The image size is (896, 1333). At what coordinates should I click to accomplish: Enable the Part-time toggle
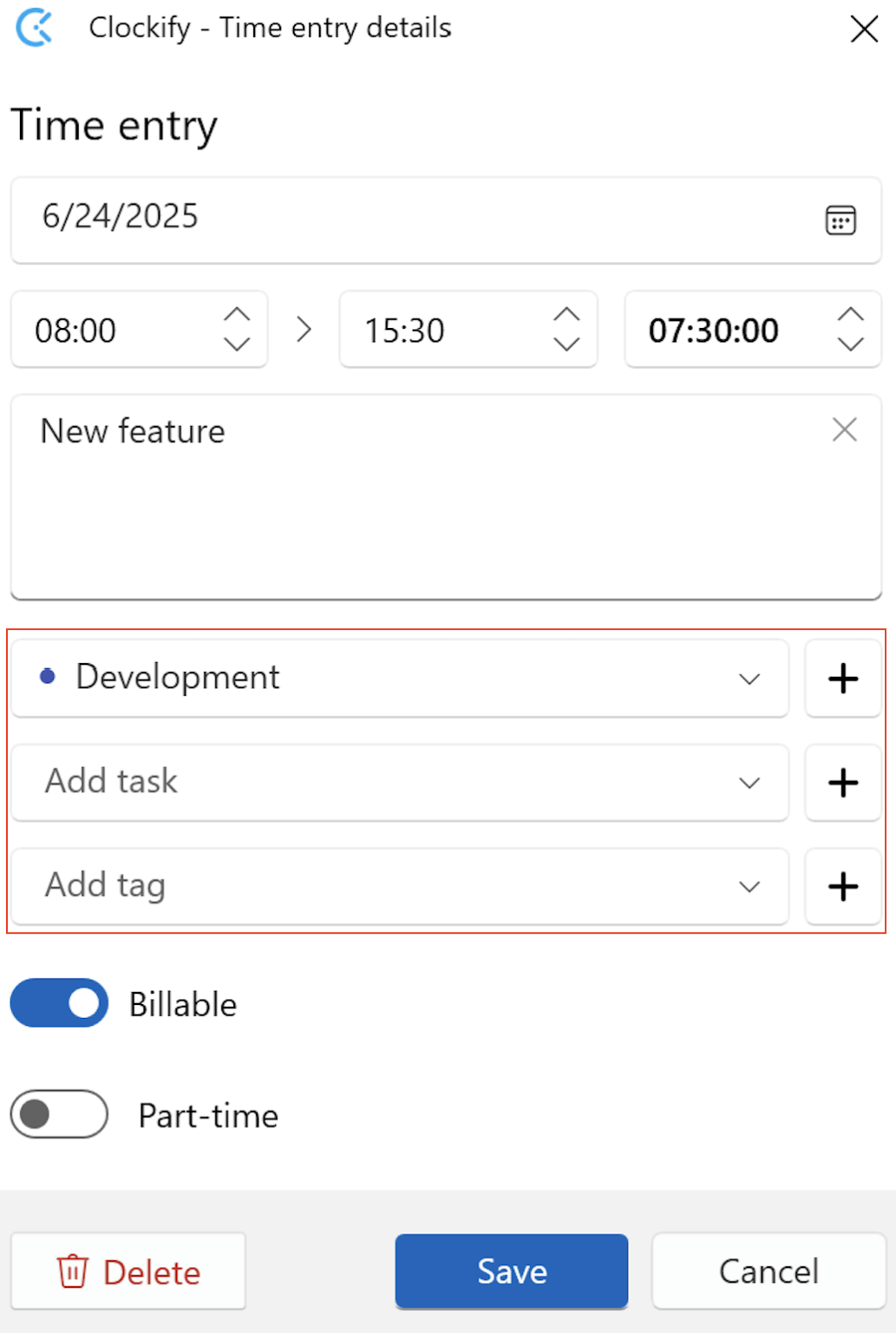[x=57, y=1114]
